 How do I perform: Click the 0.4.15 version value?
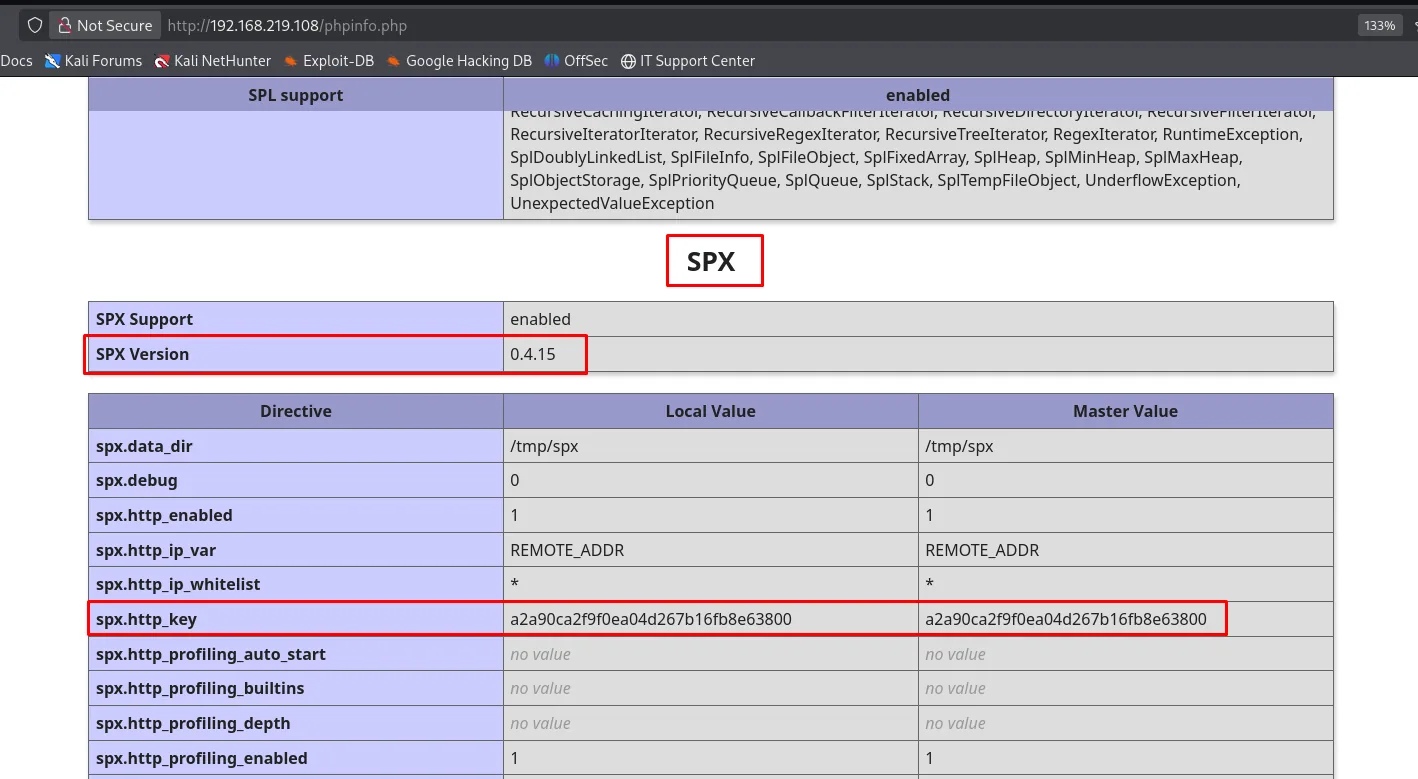533,354
